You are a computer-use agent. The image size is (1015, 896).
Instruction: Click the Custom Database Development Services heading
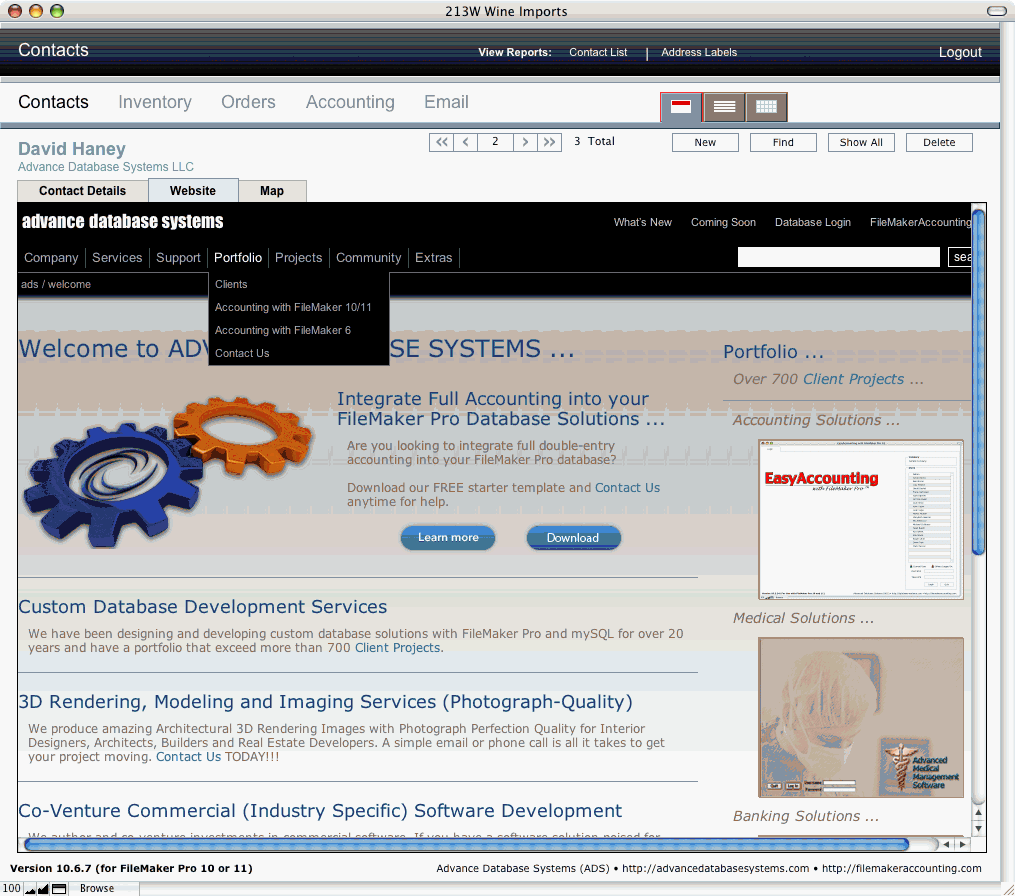[x=203, y=607]
